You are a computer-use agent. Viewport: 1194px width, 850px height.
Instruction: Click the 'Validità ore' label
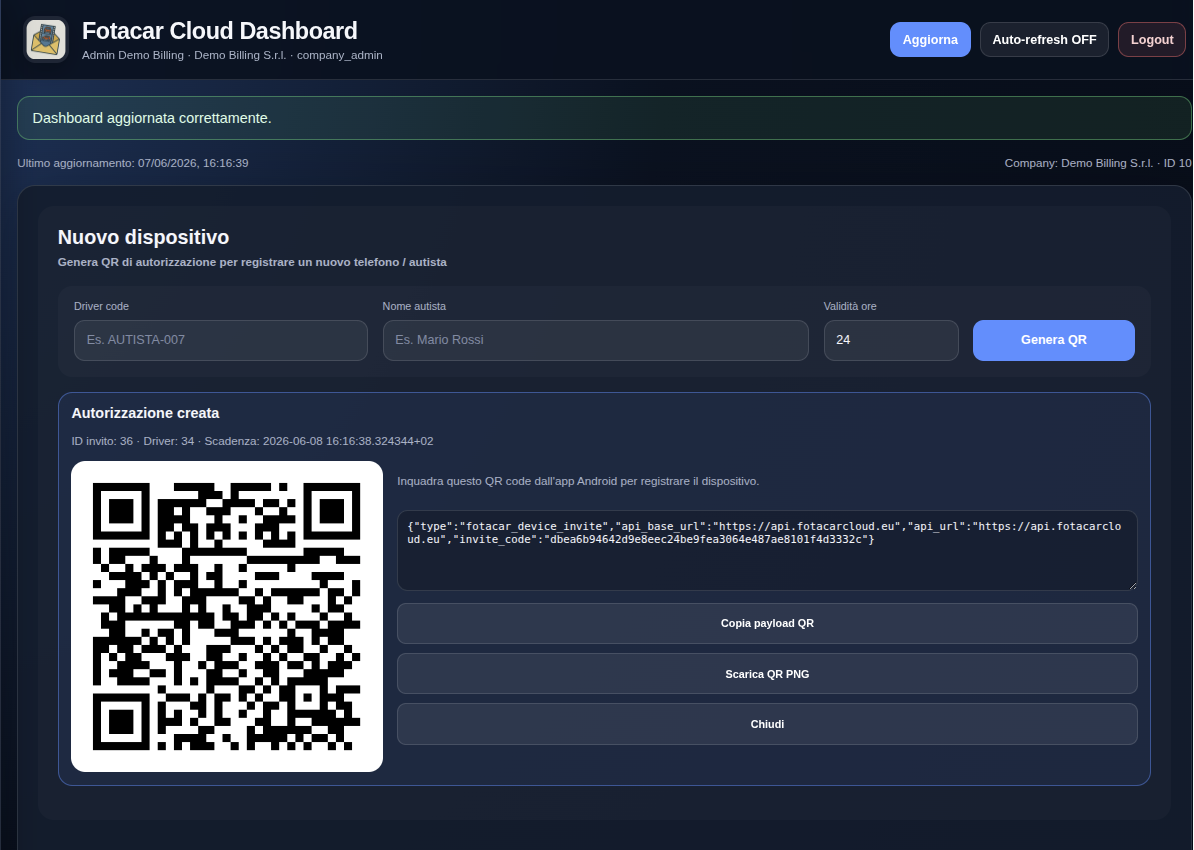[850, 306]
